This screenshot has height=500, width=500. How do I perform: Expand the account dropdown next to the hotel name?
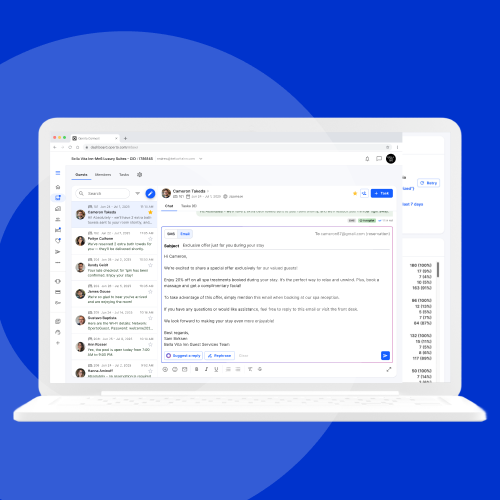coord(201,159)
